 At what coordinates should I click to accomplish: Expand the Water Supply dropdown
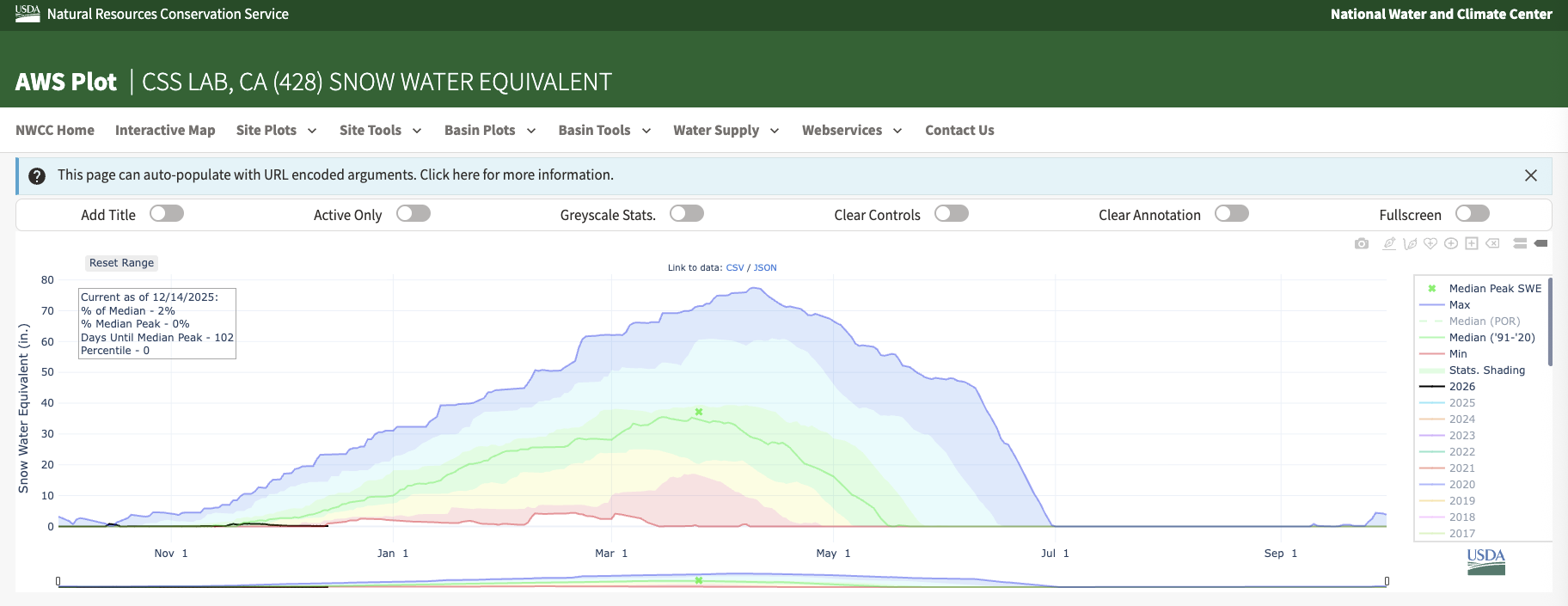tap(726, 131)
